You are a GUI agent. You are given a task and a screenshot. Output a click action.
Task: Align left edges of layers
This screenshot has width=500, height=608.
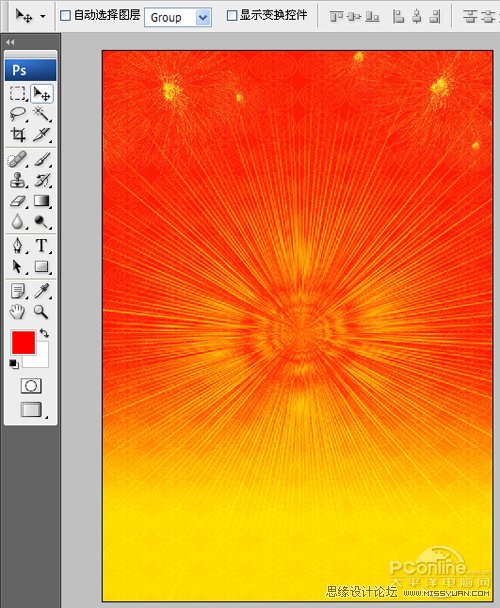(398, 16)
